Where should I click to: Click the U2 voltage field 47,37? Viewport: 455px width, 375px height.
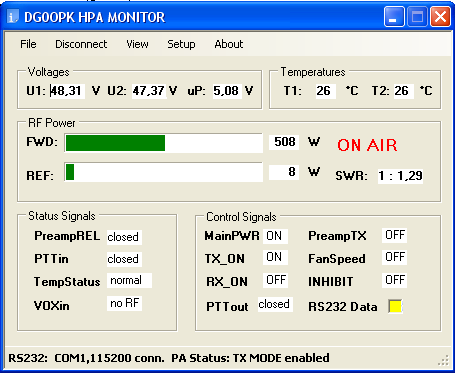[149, 91]
